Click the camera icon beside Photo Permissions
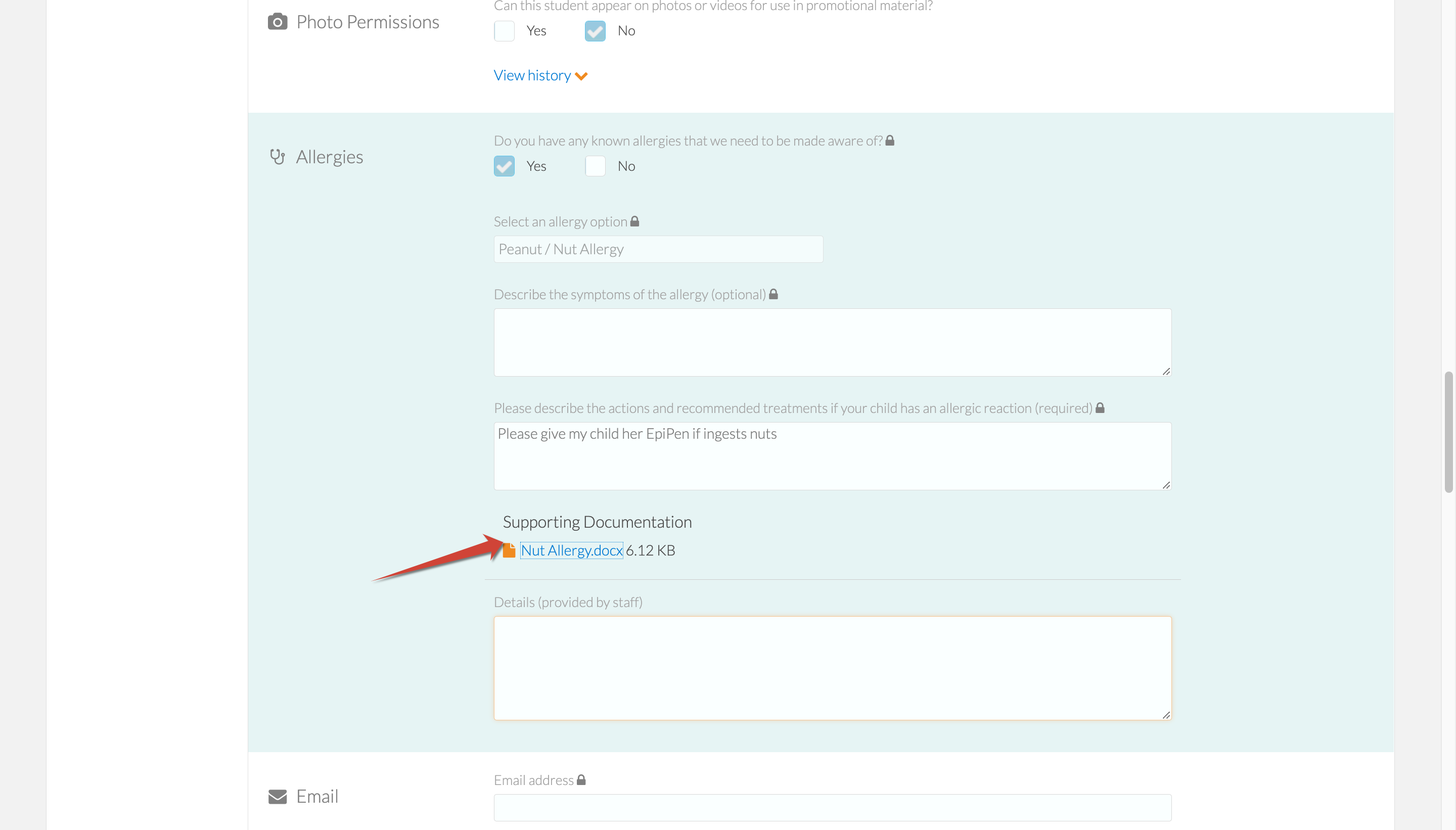 (278, 22)
